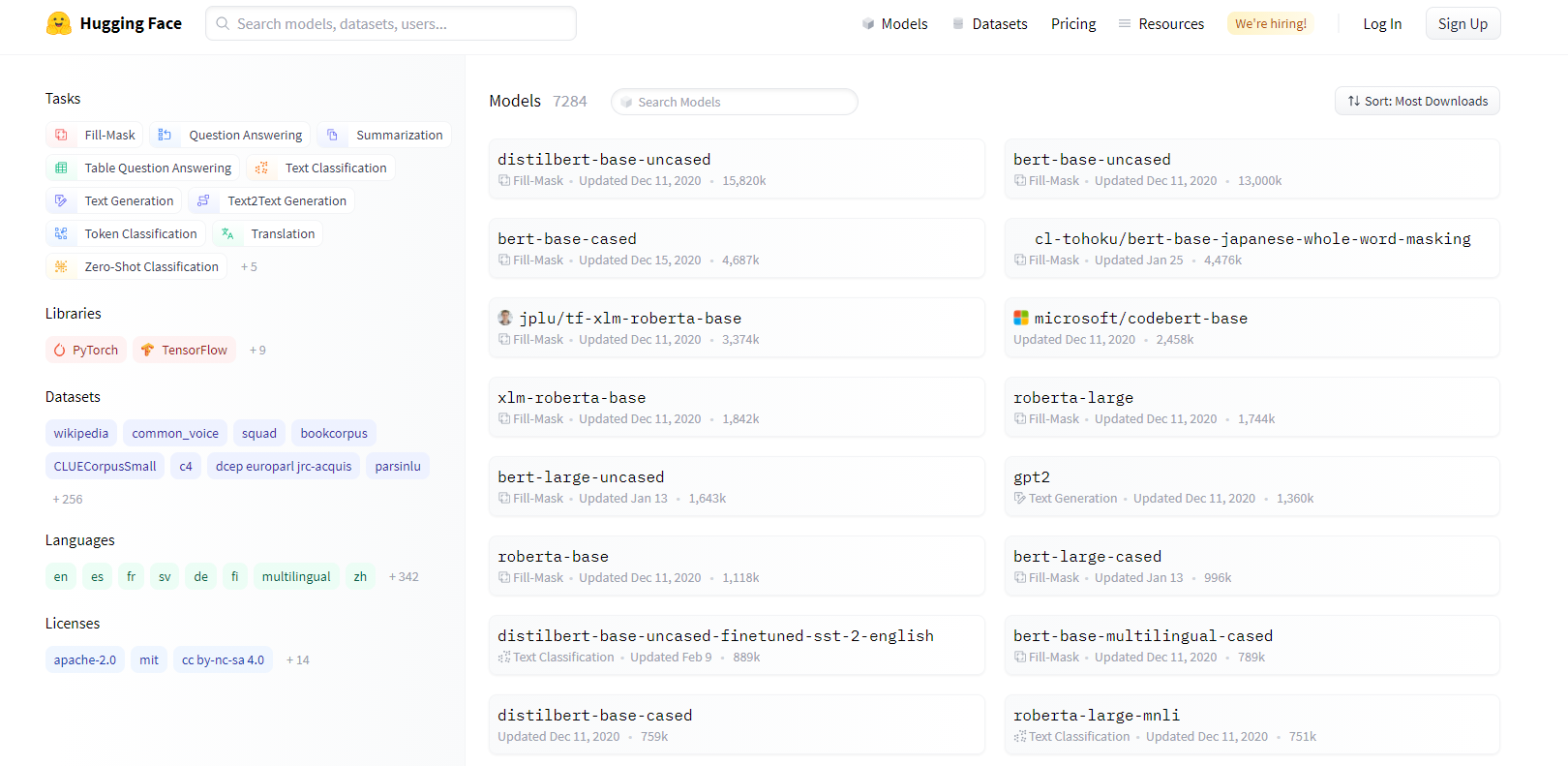The width and height of the screenshot is (1568, 766).
Task: Click Log In
Action: pyautogui.click(x=1382, y=23)
